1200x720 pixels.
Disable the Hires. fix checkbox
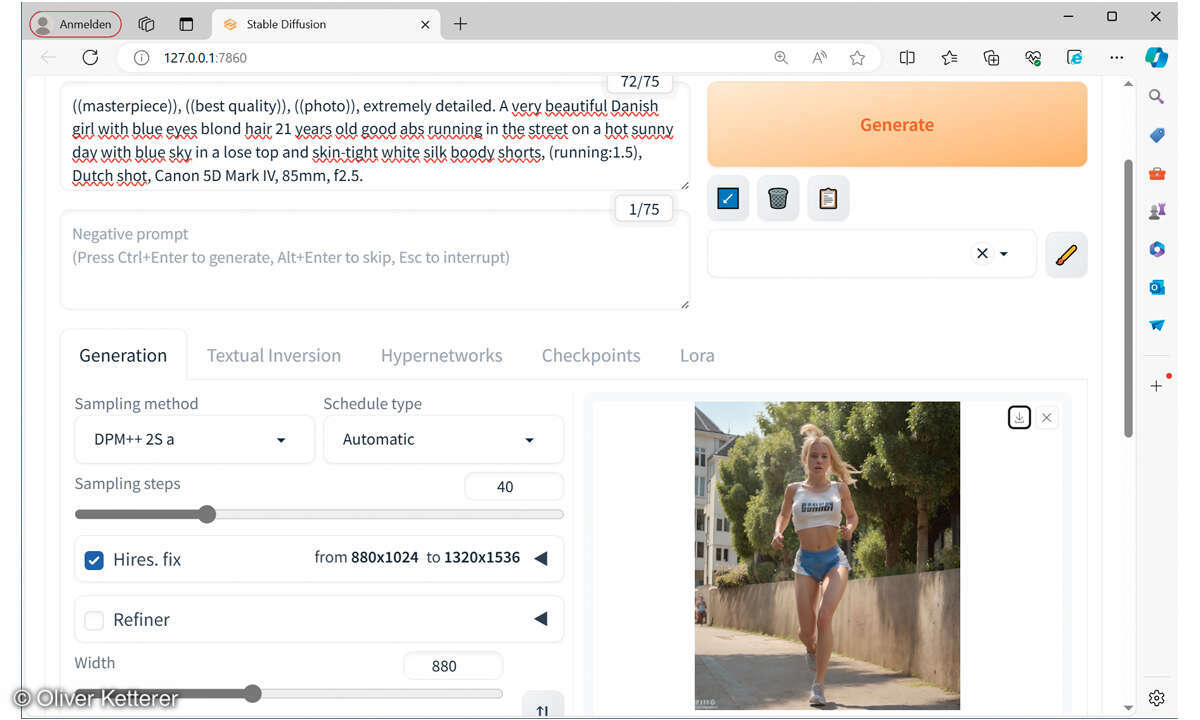coord(94,560)
